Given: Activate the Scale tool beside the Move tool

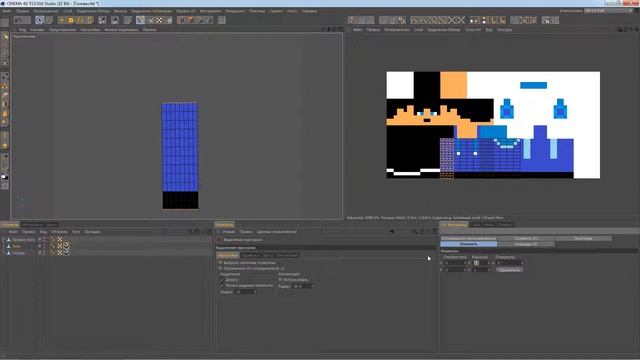Looking at the screenshot, I should tap(71, 20).
